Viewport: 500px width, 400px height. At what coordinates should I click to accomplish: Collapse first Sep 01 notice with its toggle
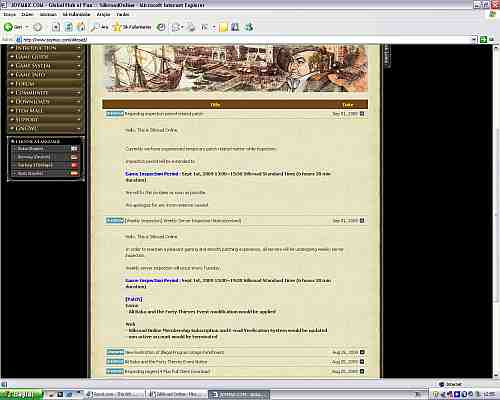pyautogui.click(x=362, y=114)
